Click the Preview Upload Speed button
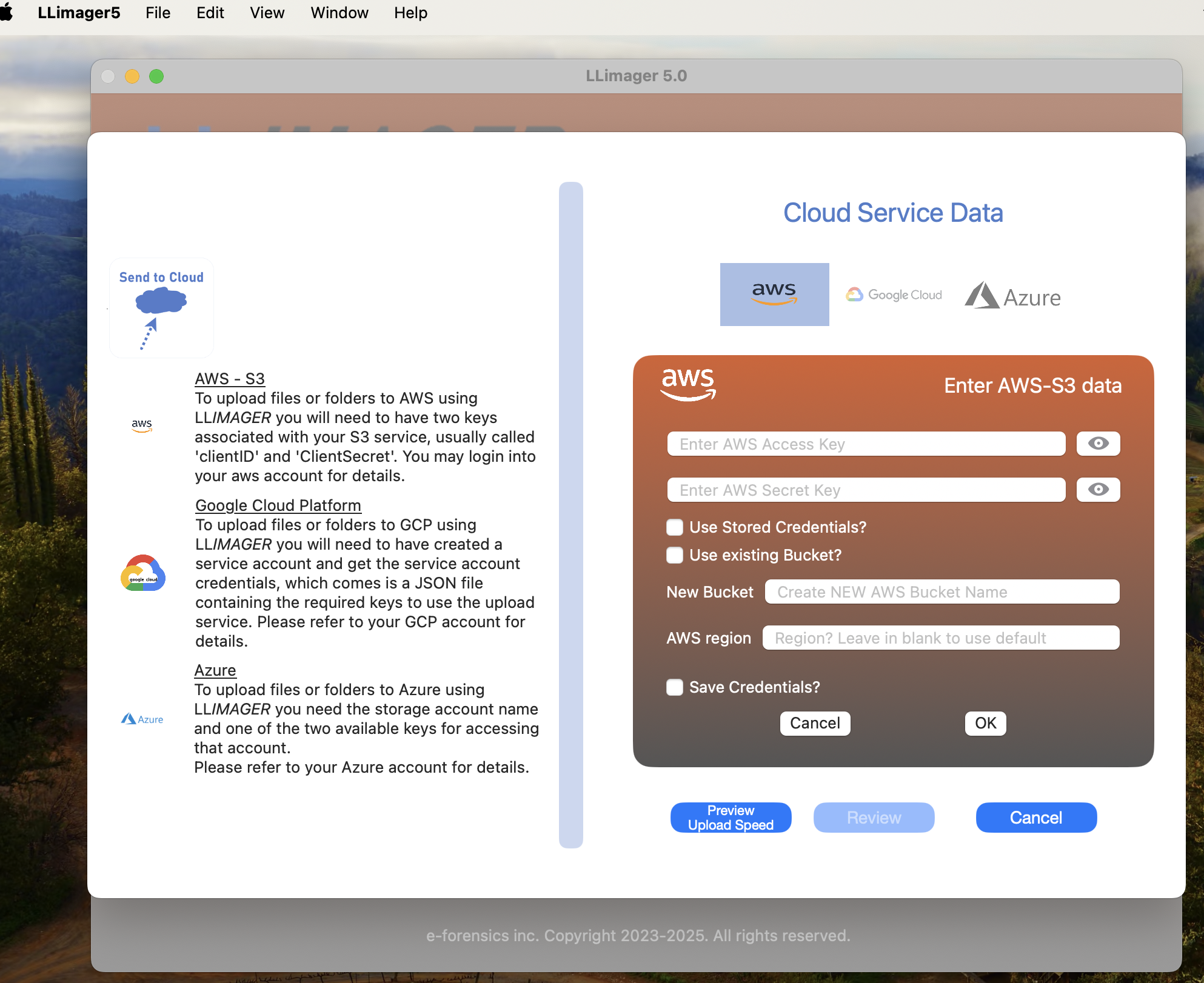 click(730, 817)
